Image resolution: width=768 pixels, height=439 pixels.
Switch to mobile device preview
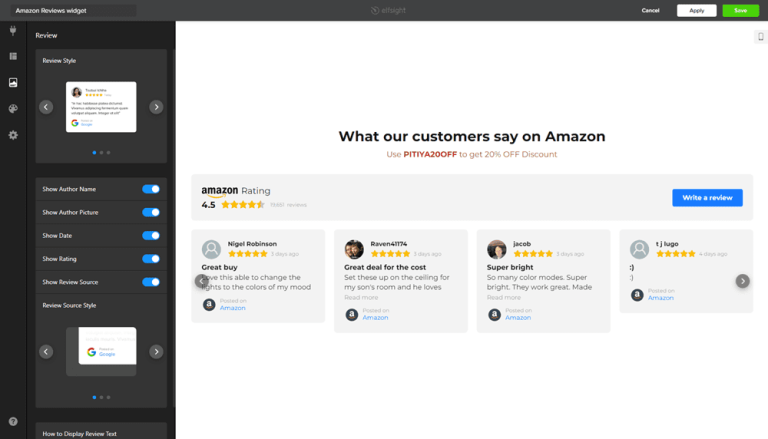760,37
